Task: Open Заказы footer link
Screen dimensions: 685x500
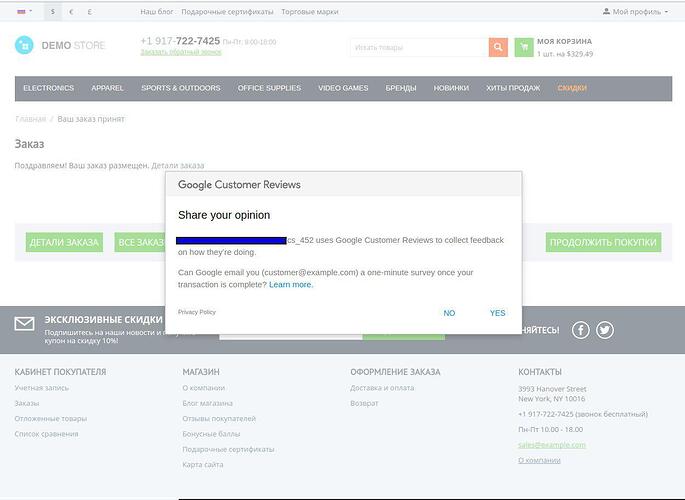Action: (x=27, y=403)
